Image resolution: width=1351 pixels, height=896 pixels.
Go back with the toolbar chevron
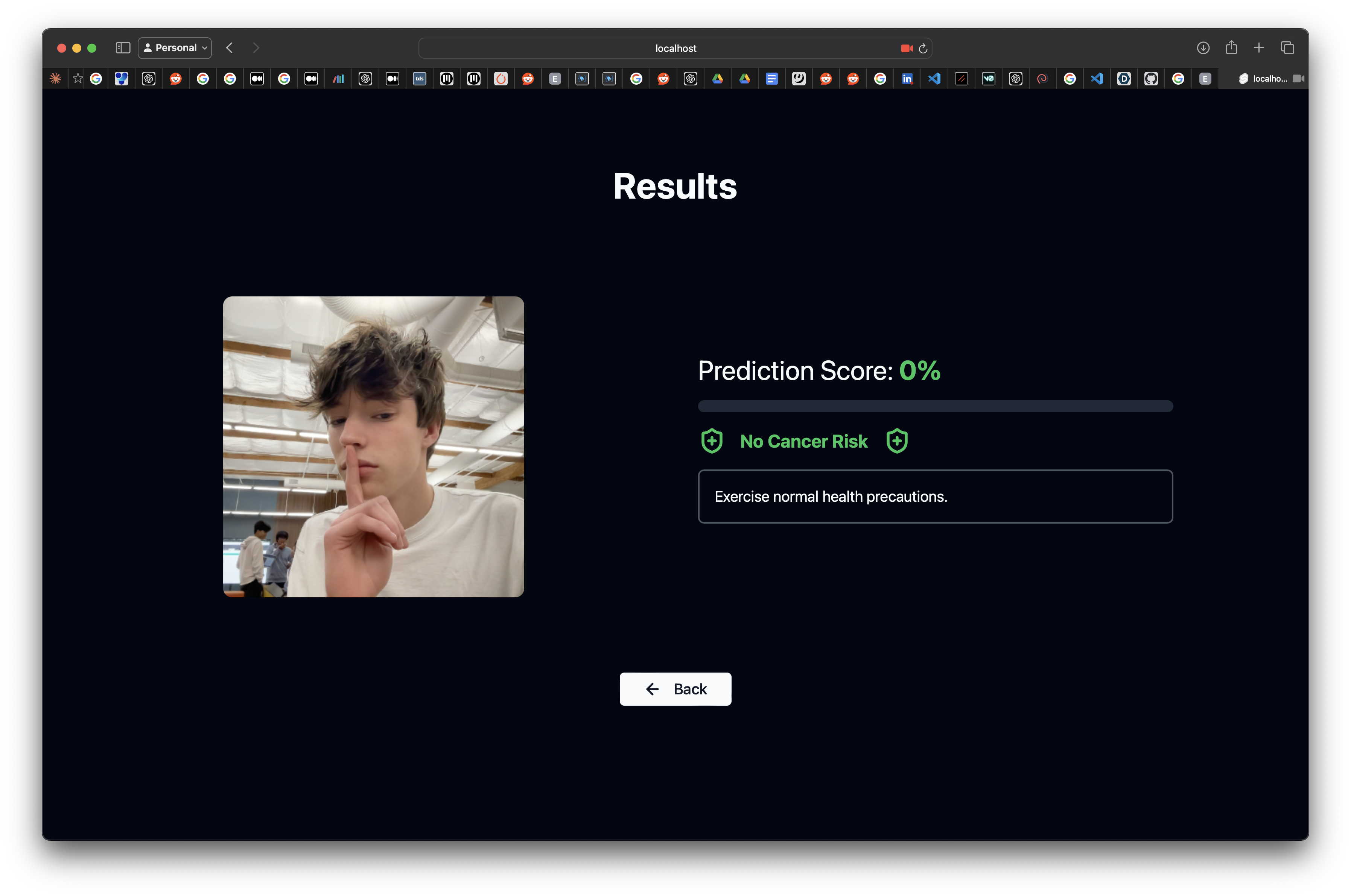(230, 48)
